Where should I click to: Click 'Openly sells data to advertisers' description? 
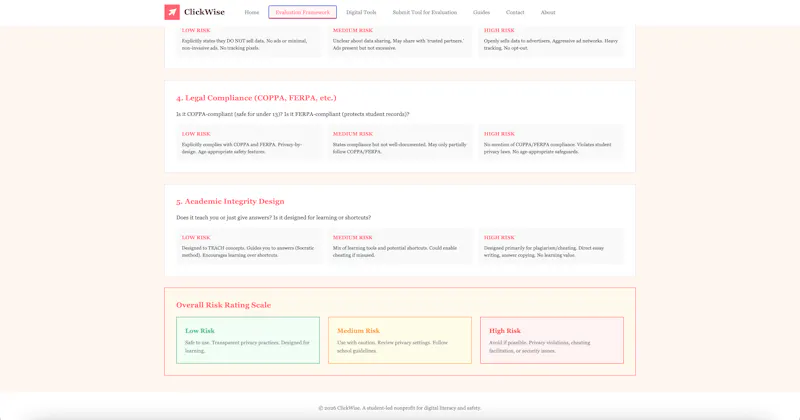pyautogui.click(x=551, y=44)
